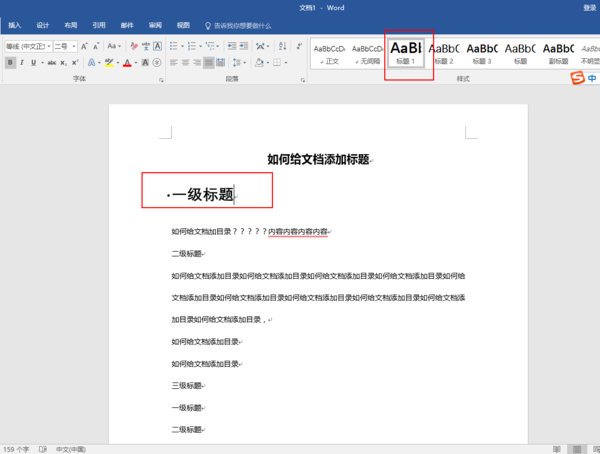Toggle underline formatting
The image size is (600, 454).
tap(33, 63)
